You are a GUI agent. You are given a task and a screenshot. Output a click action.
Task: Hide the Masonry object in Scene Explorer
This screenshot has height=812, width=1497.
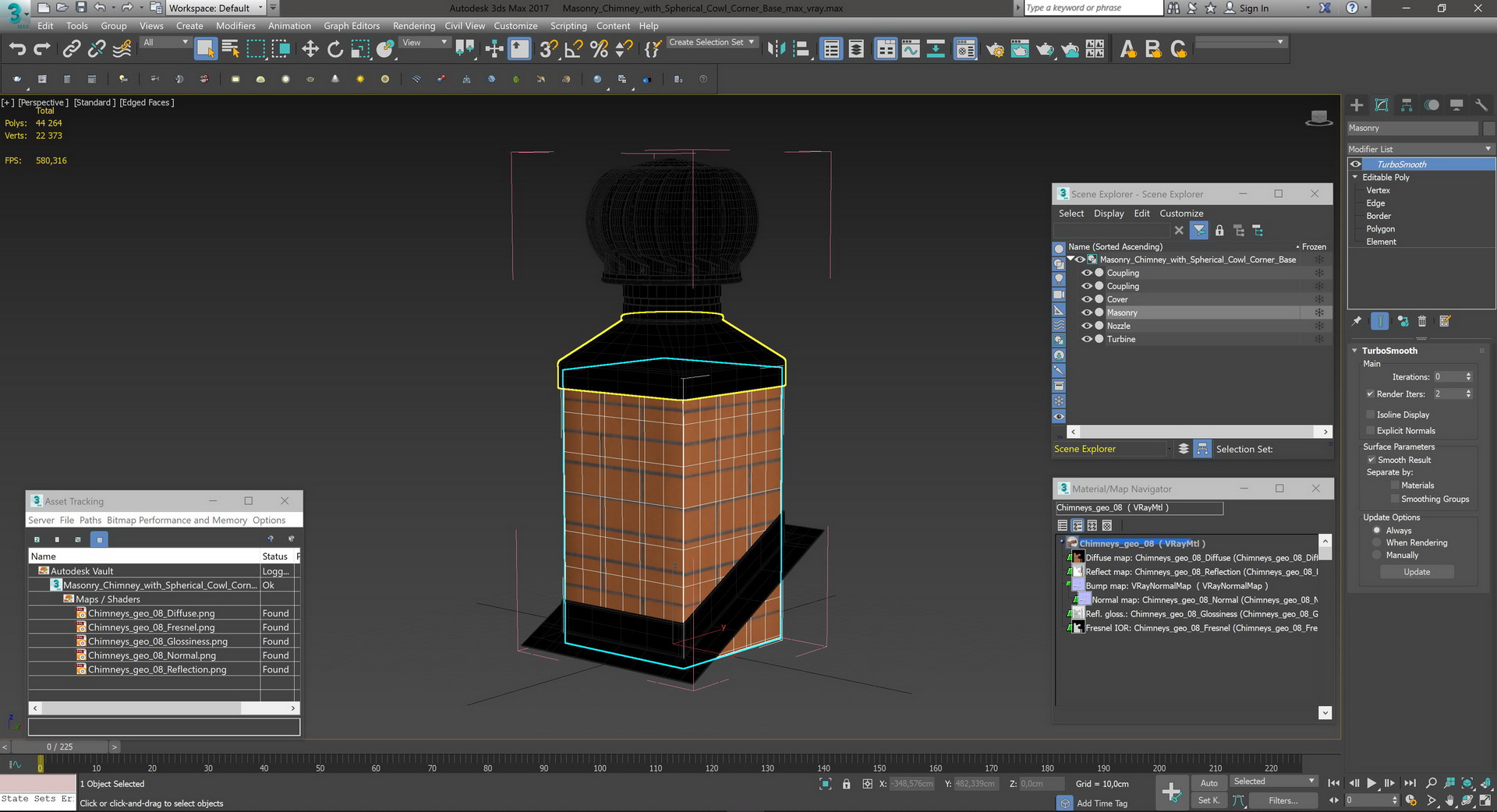(x=1086, y=312)
